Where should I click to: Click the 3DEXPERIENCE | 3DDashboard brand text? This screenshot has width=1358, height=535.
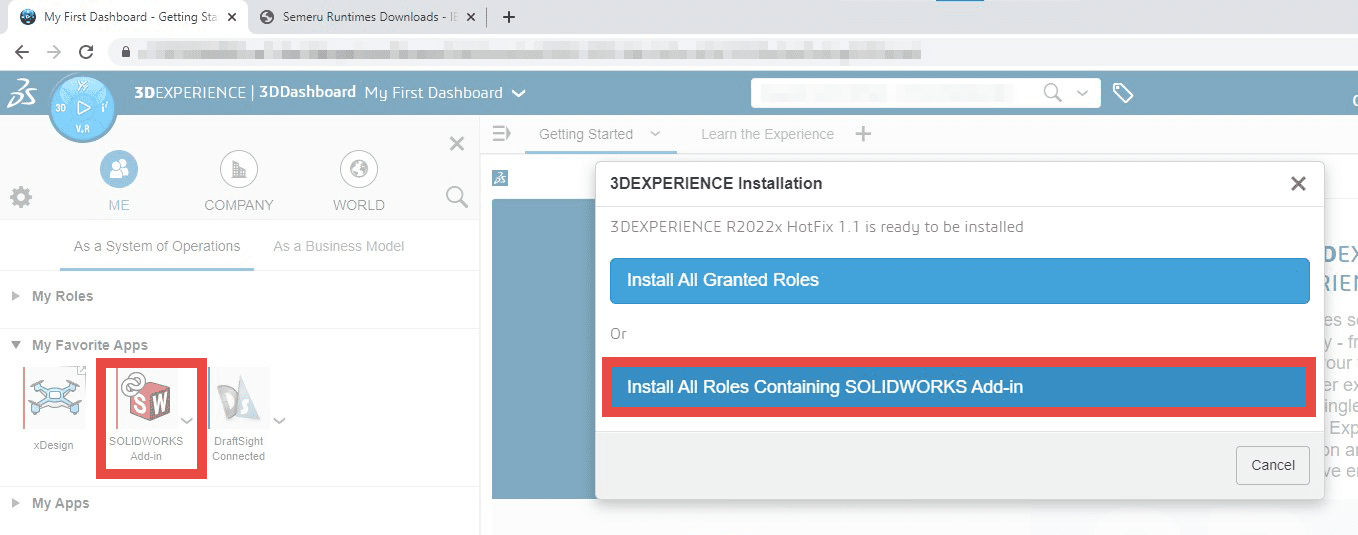pyautogui.click(x=245, y=92)
